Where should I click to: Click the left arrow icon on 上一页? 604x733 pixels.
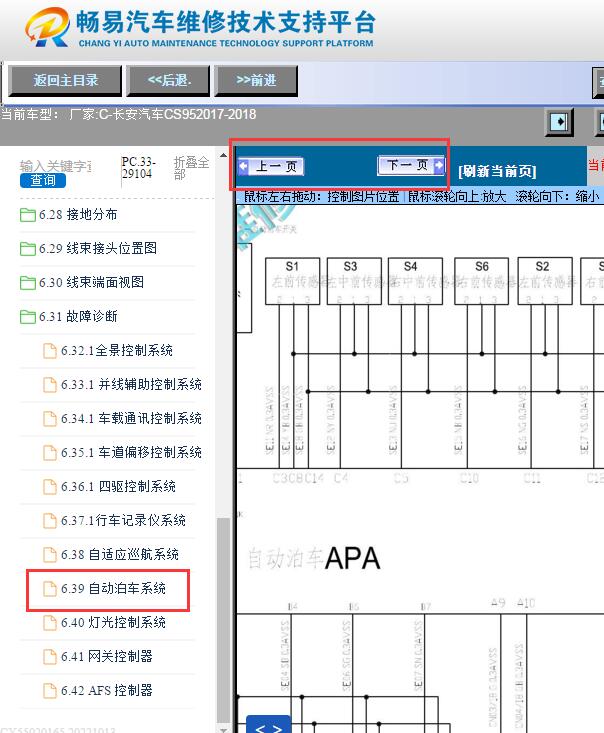point(244,166)
